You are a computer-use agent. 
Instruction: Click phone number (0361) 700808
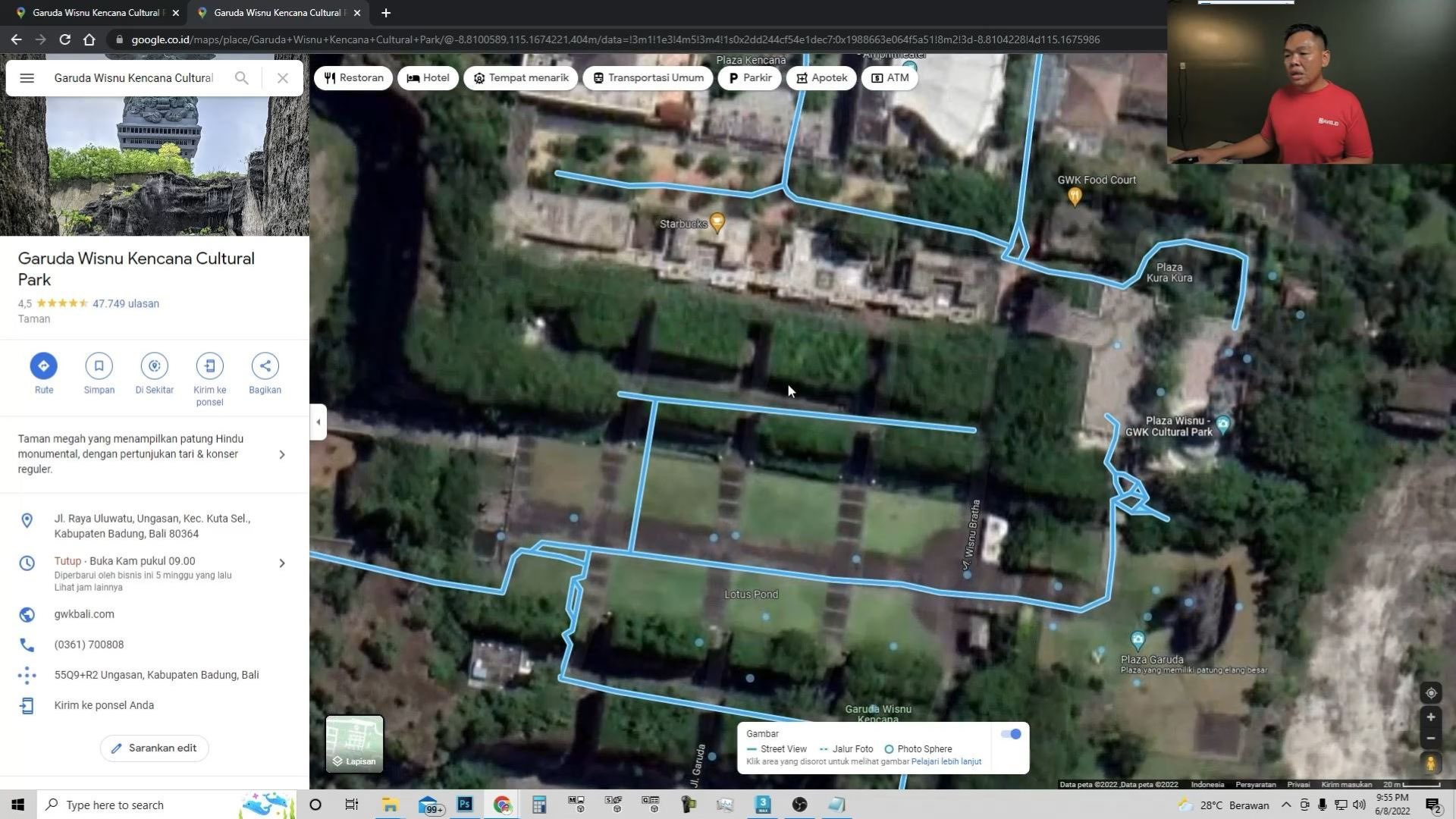[89, 645]
